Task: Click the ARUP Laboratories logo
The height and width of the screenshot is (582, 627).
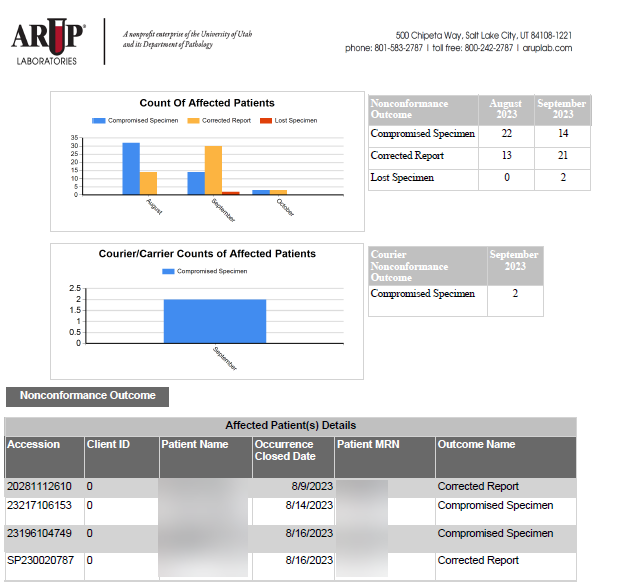Action: pyautogui.click(x=48, y=43)
